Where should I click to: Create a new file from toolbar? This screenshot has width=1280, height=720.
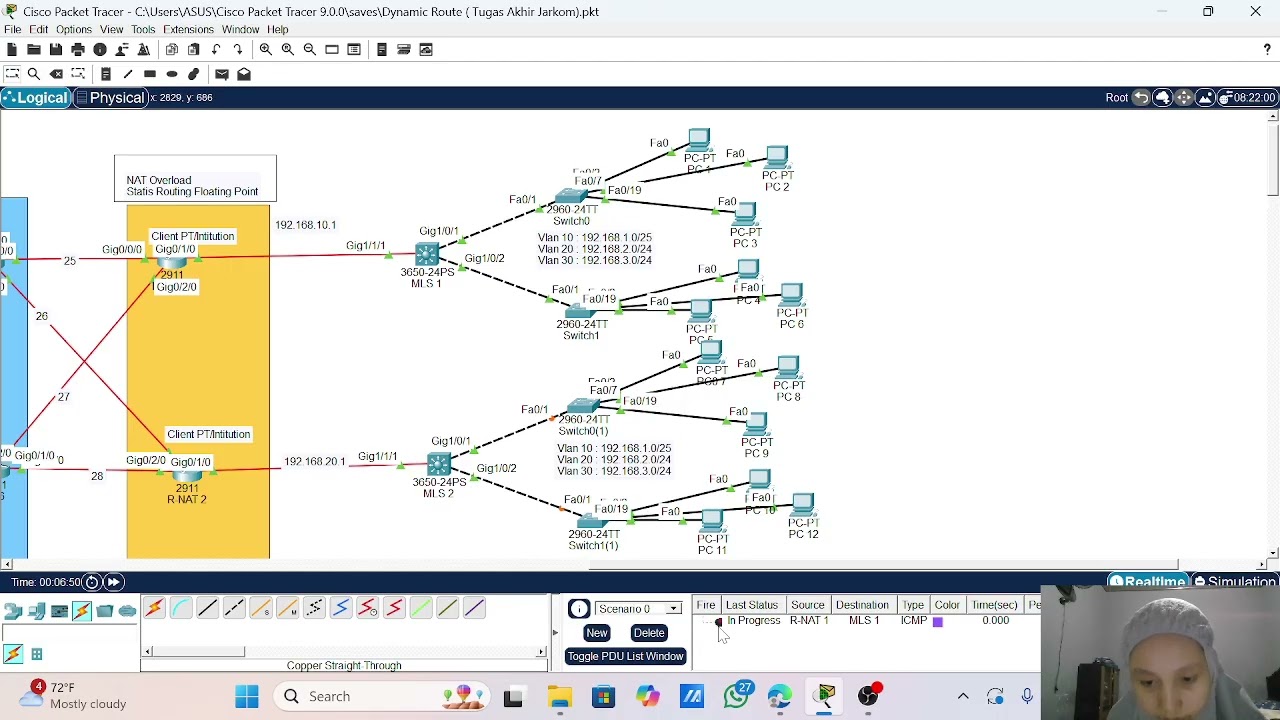pyautogui.click(x=11, y=49)
